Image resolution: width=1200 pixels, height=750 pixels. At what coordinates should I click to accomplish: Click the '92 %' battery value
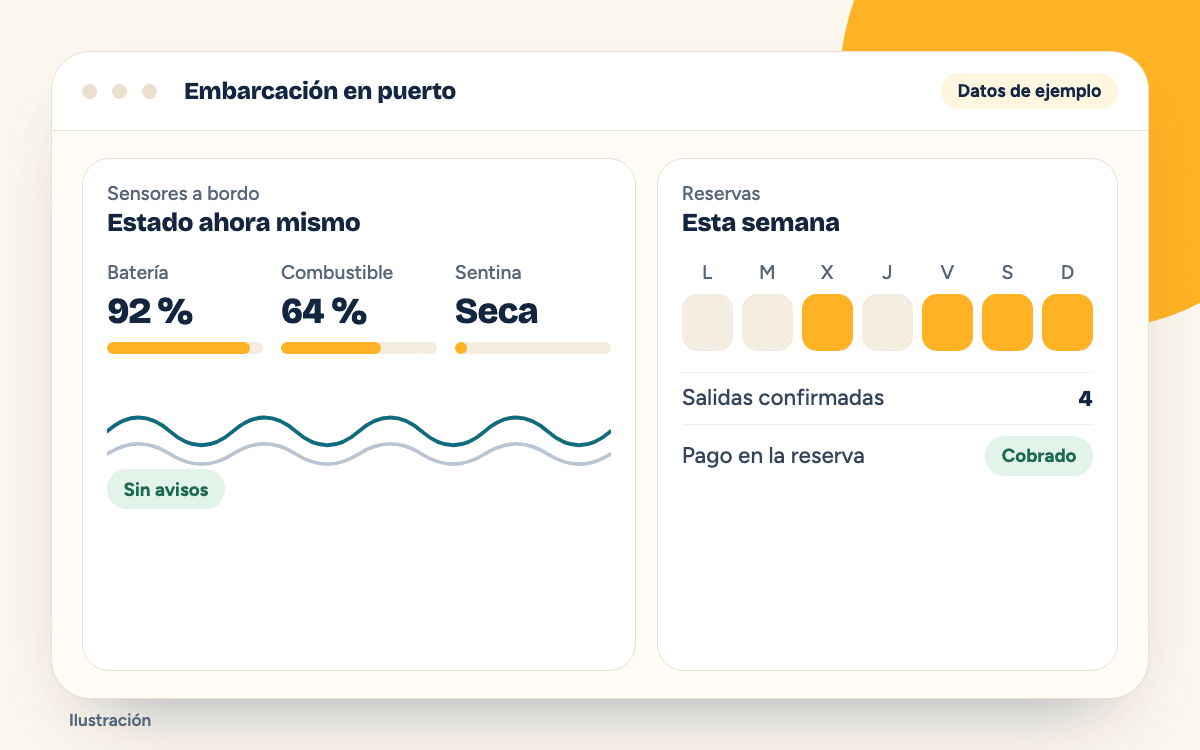[x=150, y=312]
